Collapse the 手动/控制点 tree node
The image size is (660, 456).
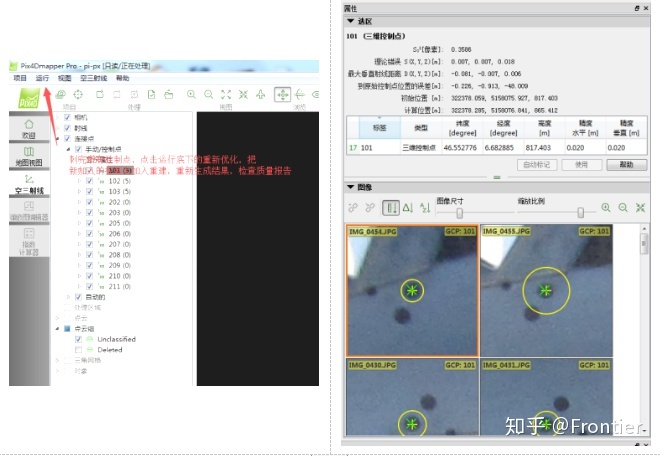point(68,149)
